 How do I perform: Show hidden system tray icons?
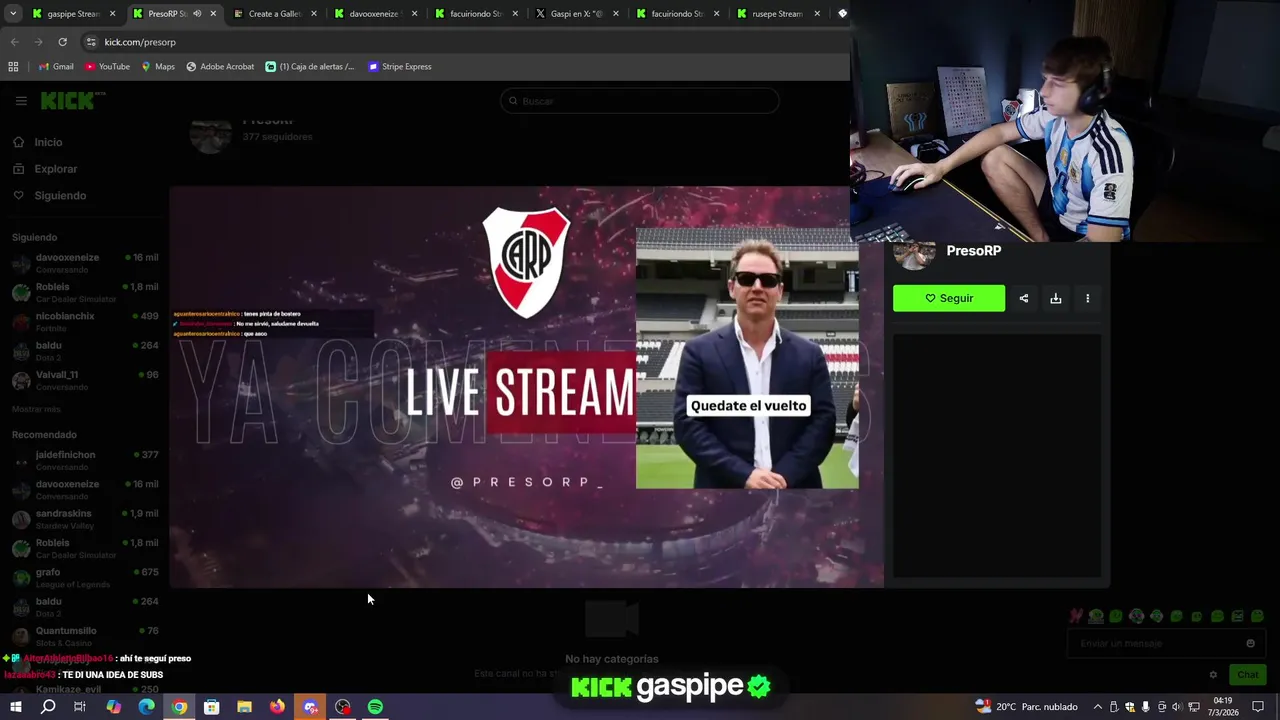coord(1097,707)
